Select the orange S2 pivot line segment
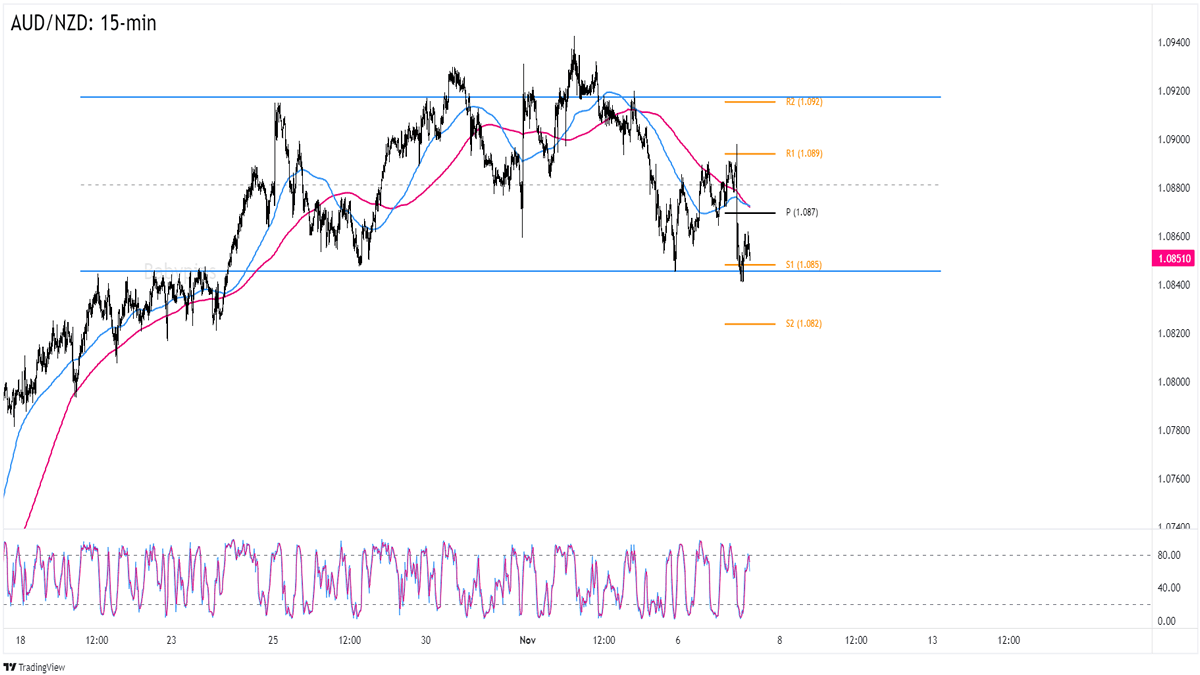Screen dimensions: 1200x675 tap(750, 324)
